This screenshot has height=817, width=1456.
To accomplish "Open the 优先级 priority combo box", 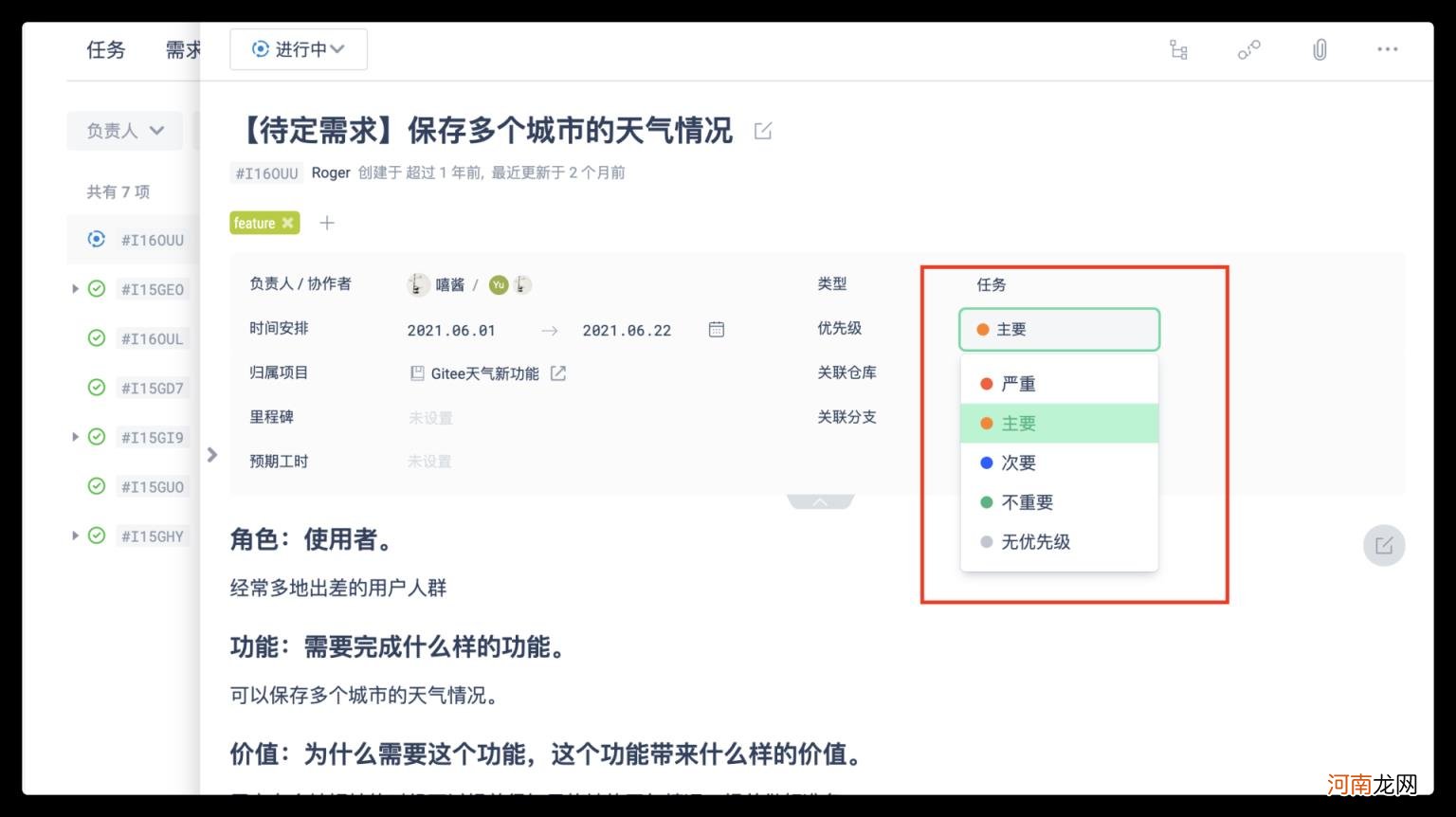I will point(1059,329).
